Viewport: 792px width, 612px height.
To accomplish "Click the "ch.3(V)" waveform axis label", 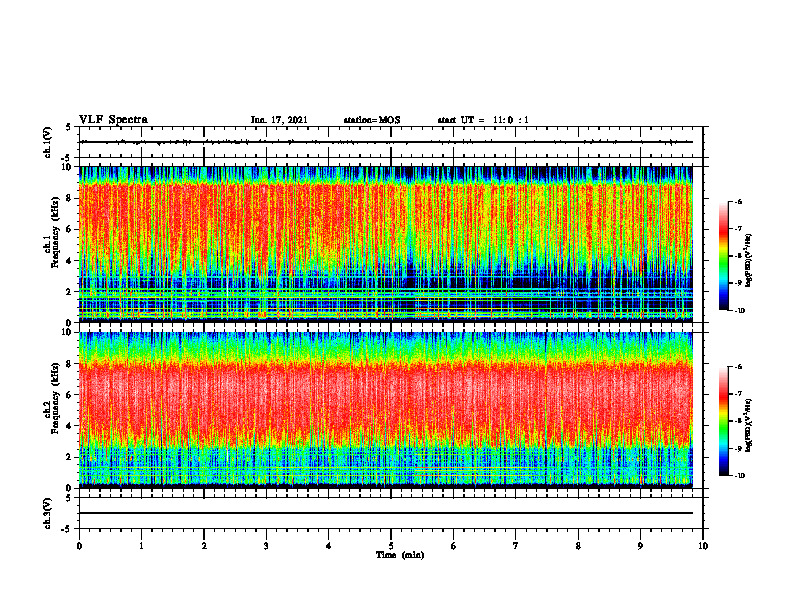I will (x=48, y=513).
